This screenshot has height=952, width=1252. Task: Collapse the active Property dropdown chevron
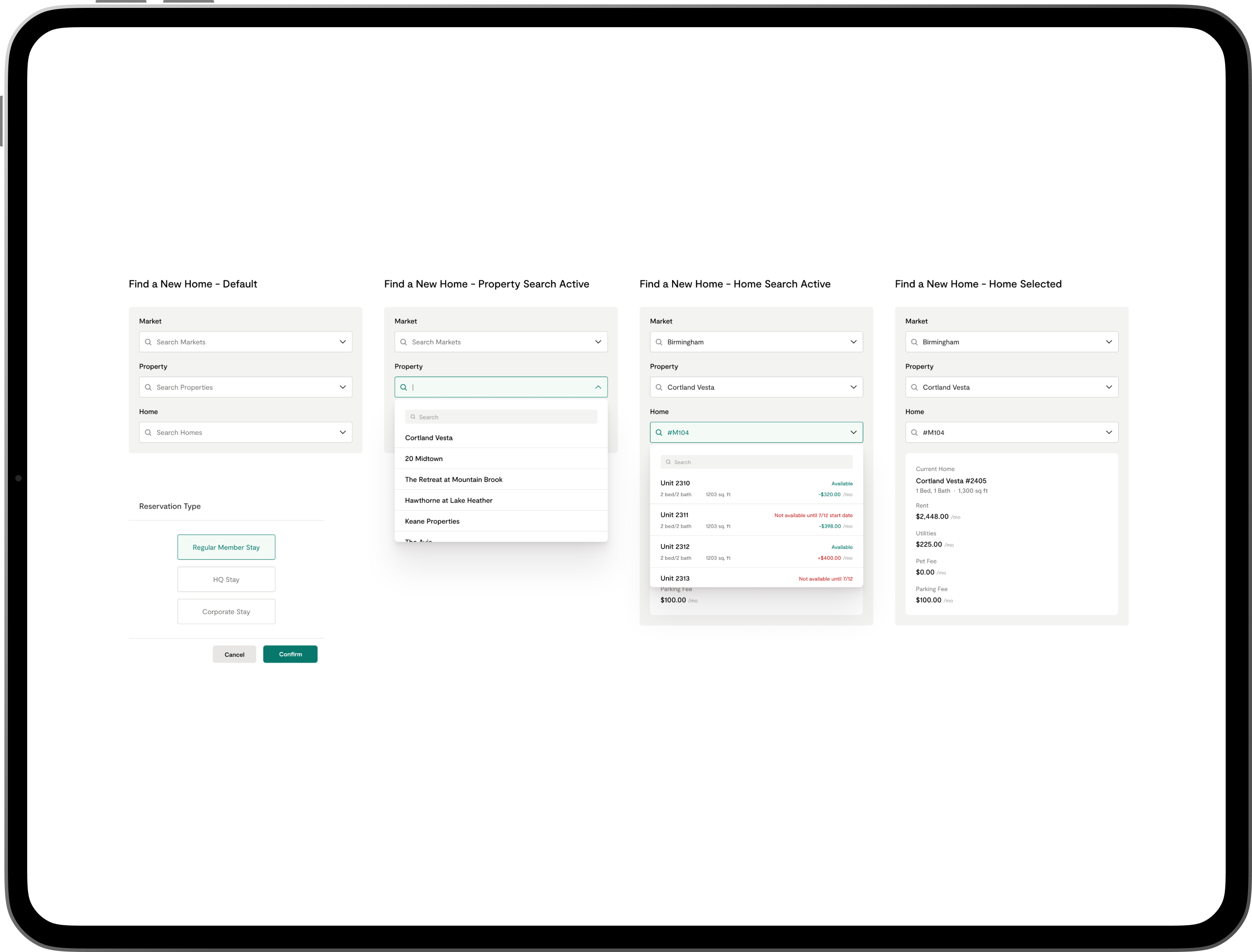[597, 387]
